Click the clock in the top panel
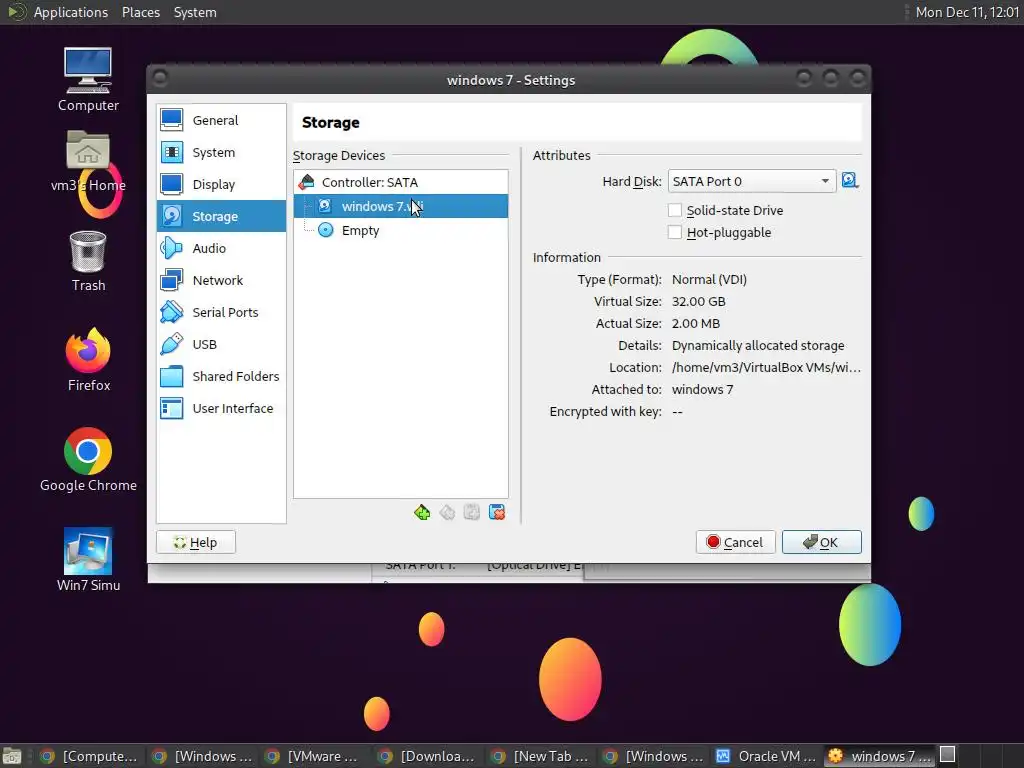Image resolution: width=1024 pixels, height=768 pixels. tap(967, 12)
